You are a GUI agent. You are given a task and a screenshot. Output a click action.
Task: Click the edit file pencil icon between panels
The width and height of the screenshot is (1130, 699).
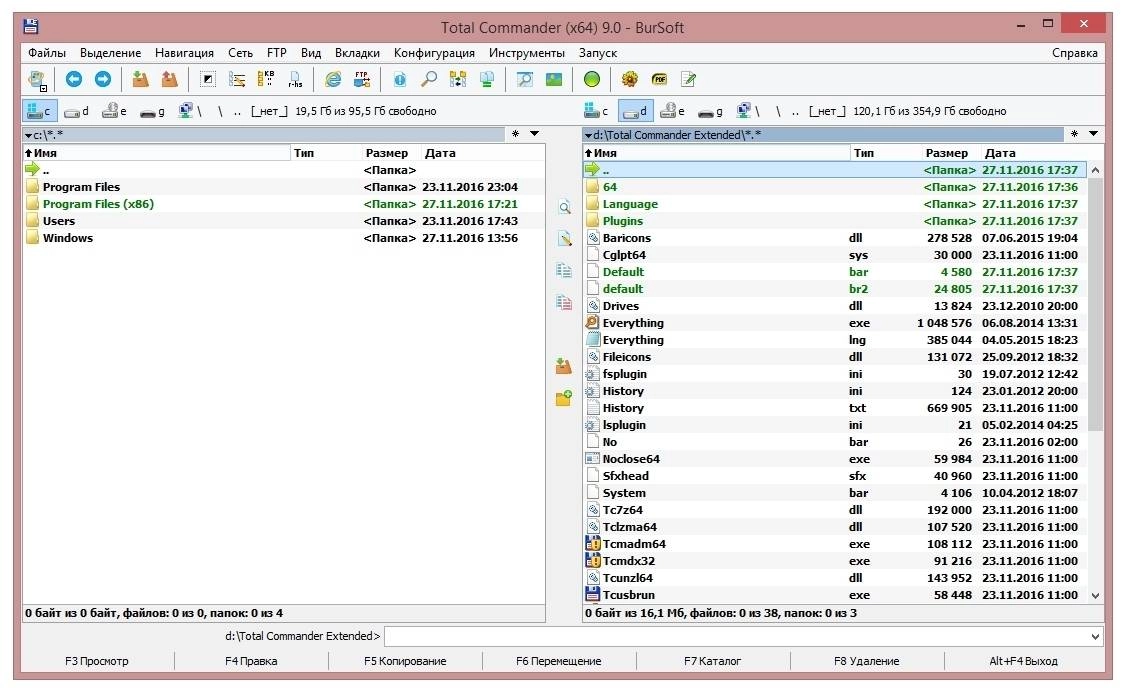[564, 239]
